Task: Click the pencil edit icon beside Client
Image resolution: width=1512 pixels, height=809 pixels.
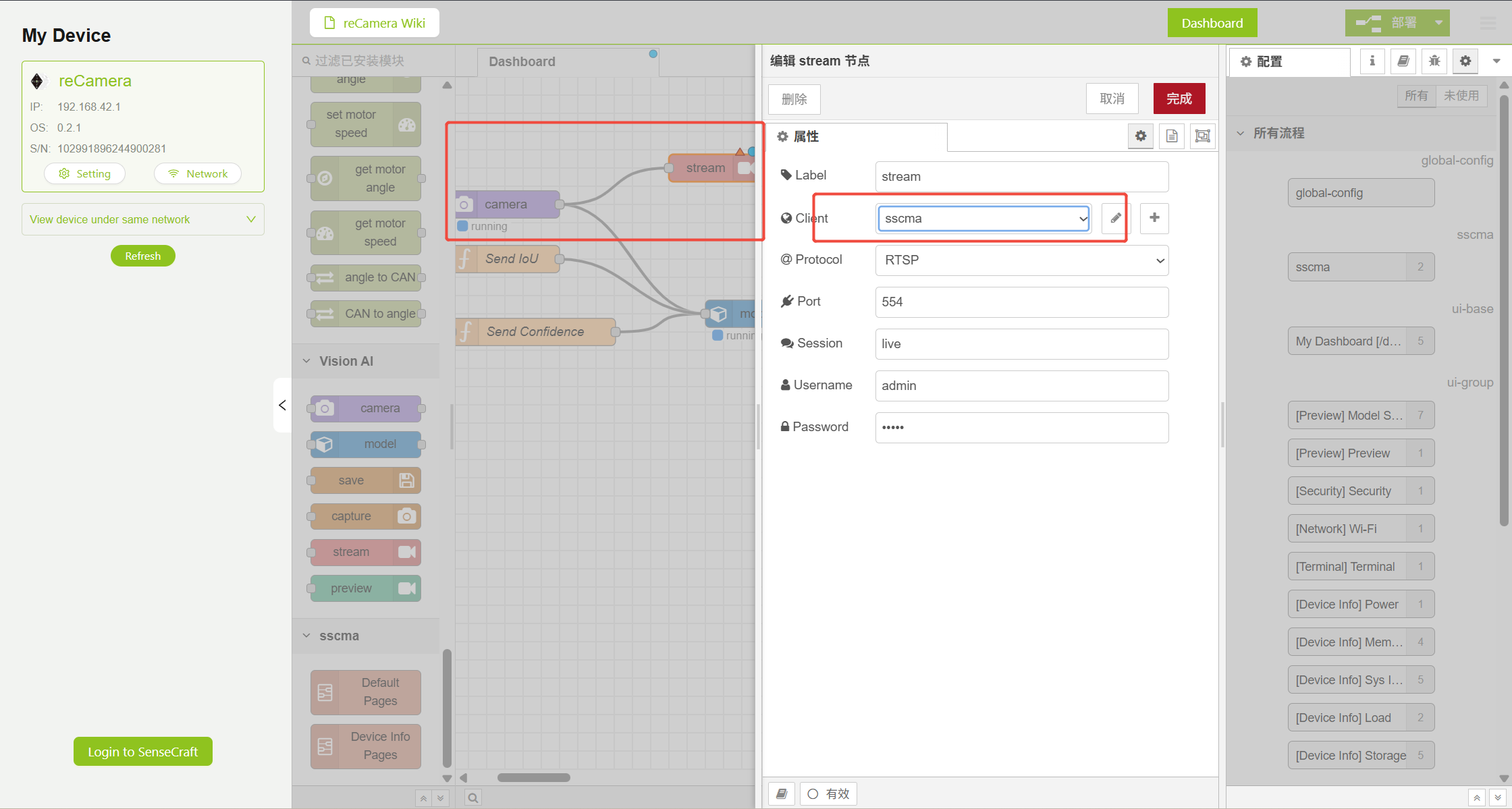Action: pyautogui.click(x=1115, y=218)
